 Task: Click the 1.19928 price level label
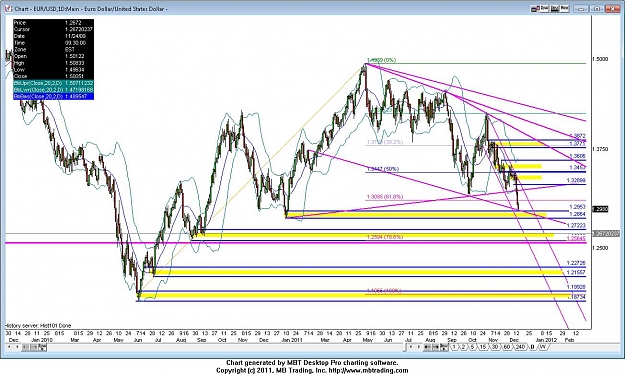[576, 287]
